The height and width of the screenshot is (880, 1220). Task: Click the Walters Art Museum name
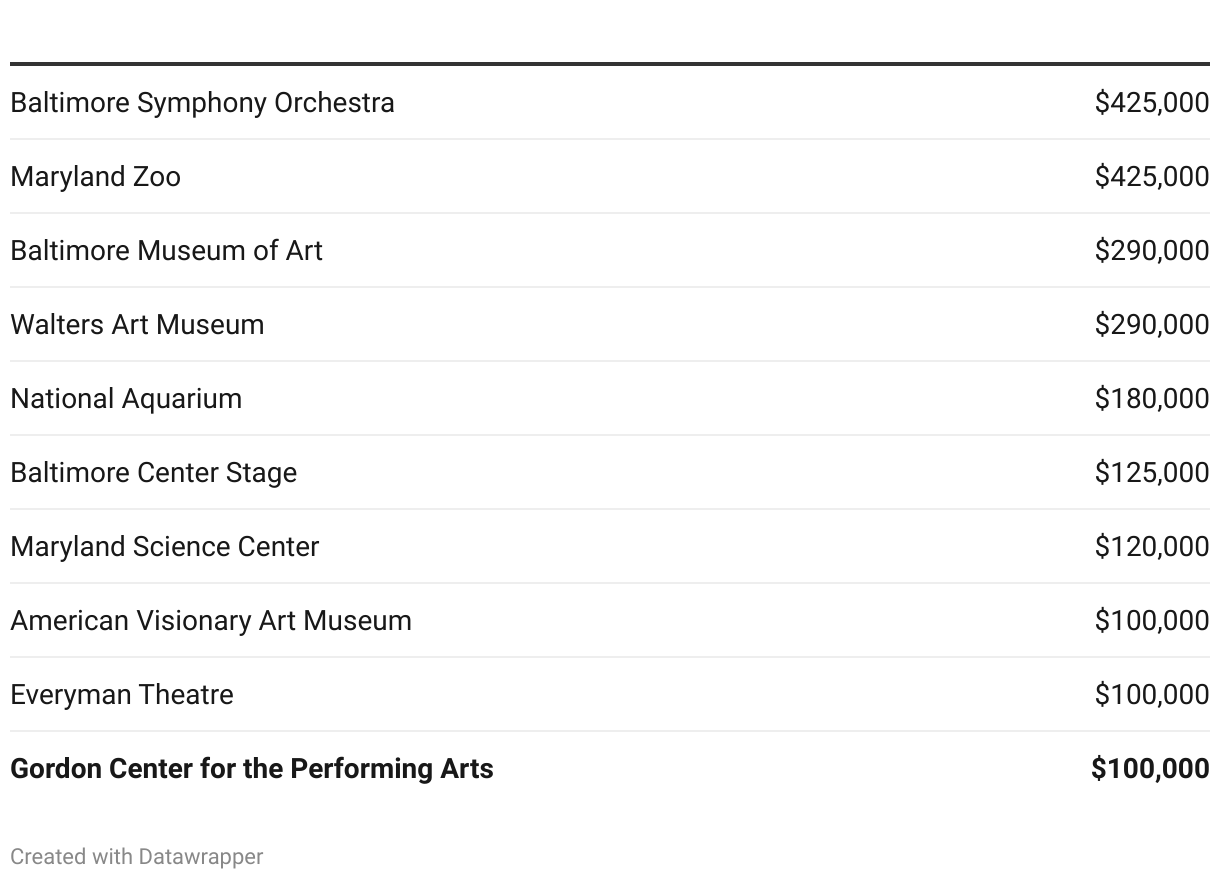click(x=137, y=325)
